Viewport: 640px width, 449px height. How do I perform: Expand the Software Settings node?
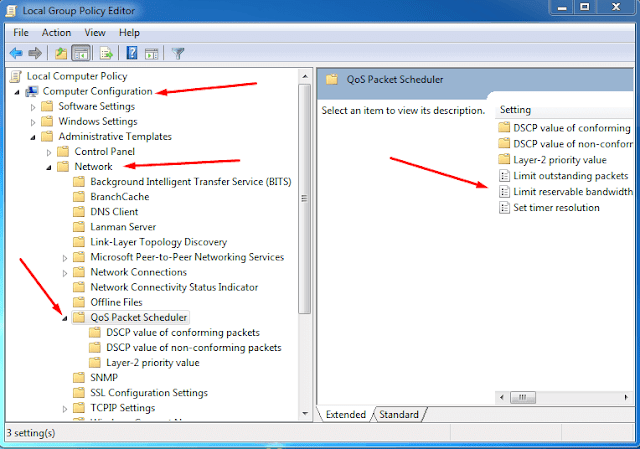(33, 108)
